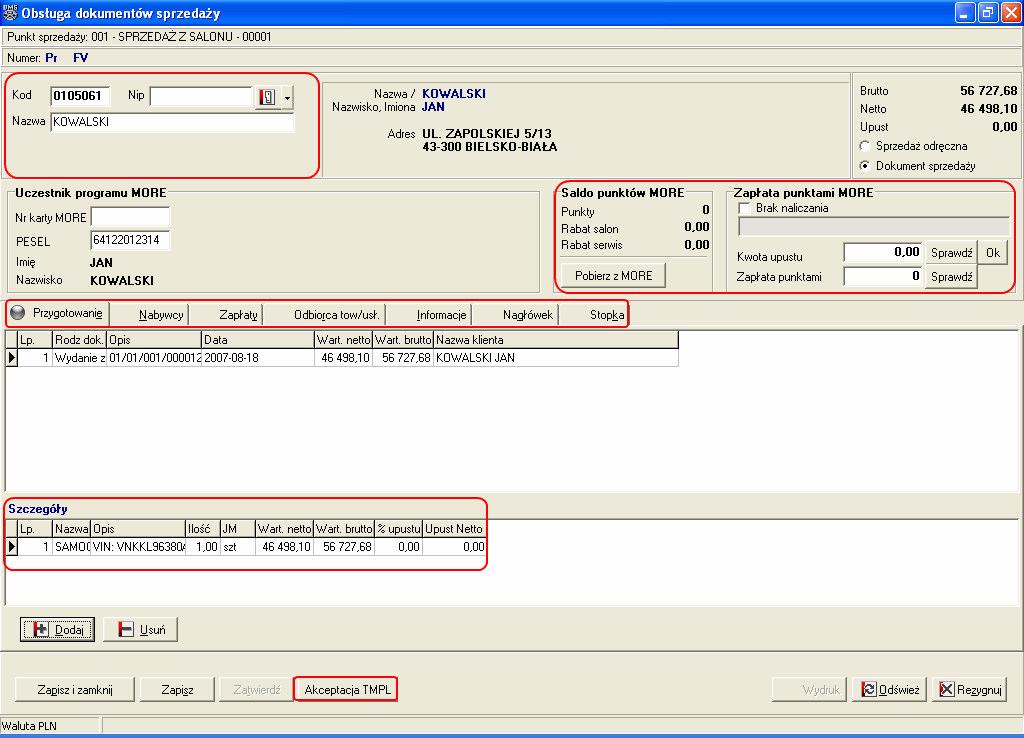Click the Rezygnuj button with X icon

[x=969, y=690]
